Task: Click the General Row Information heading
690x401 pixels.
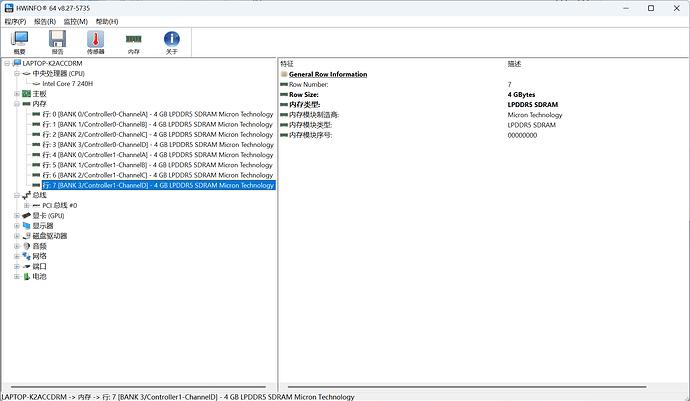Action: (x=327, y=74)
